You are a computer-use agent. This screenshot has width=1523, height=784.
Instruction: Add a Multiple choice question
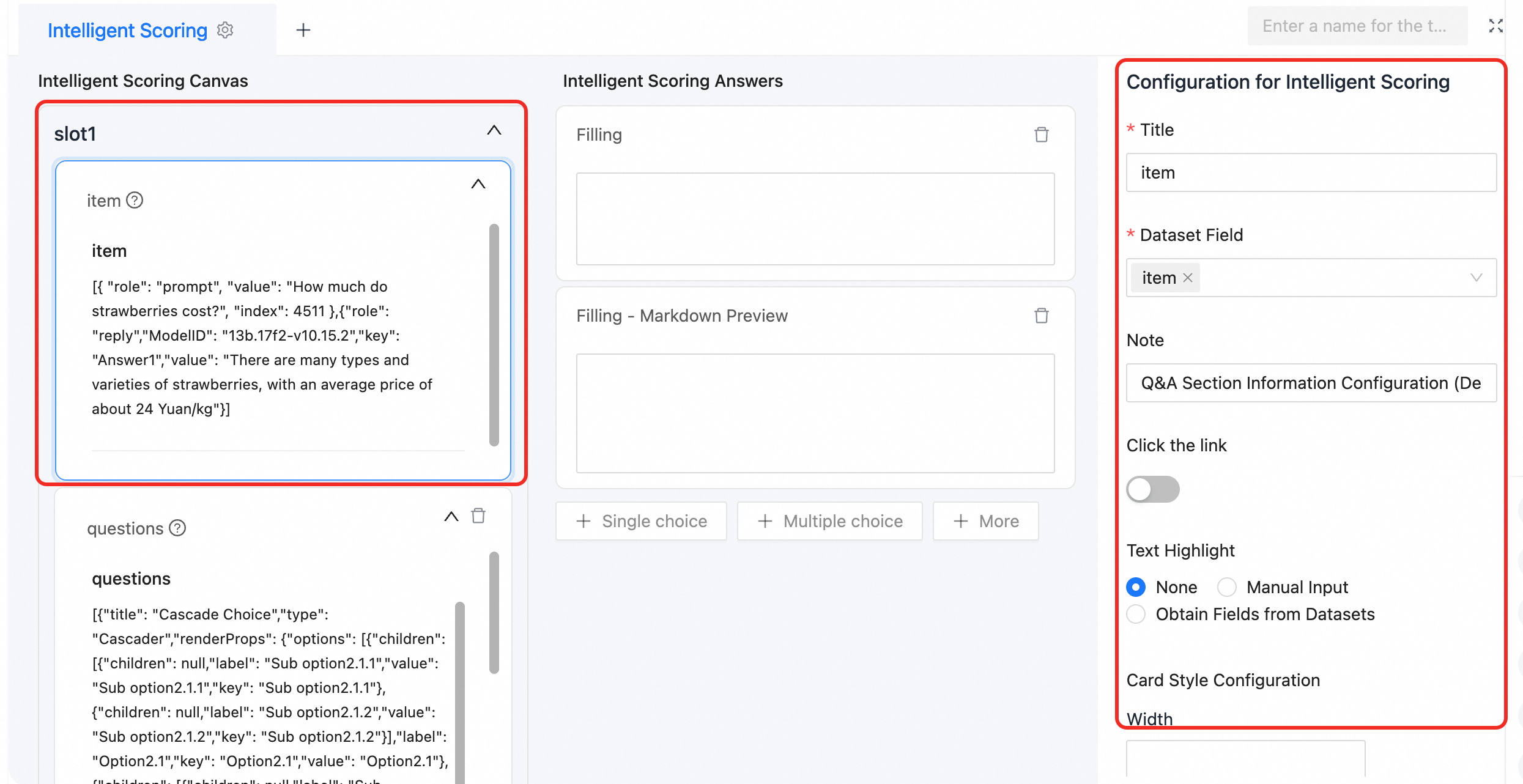(830, 521)
